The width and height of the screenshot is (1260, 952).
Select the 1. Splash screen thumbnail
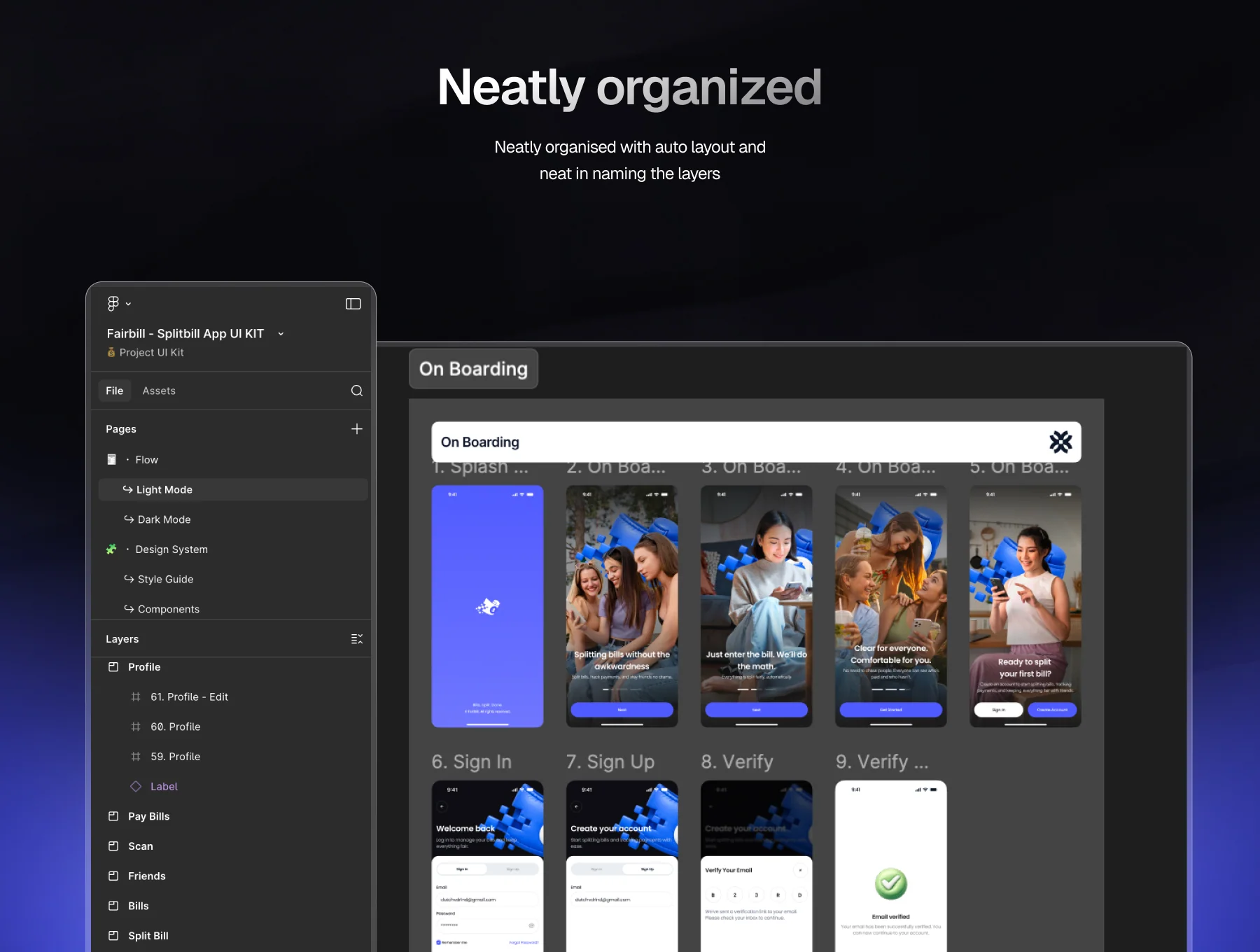pos(488,606)
